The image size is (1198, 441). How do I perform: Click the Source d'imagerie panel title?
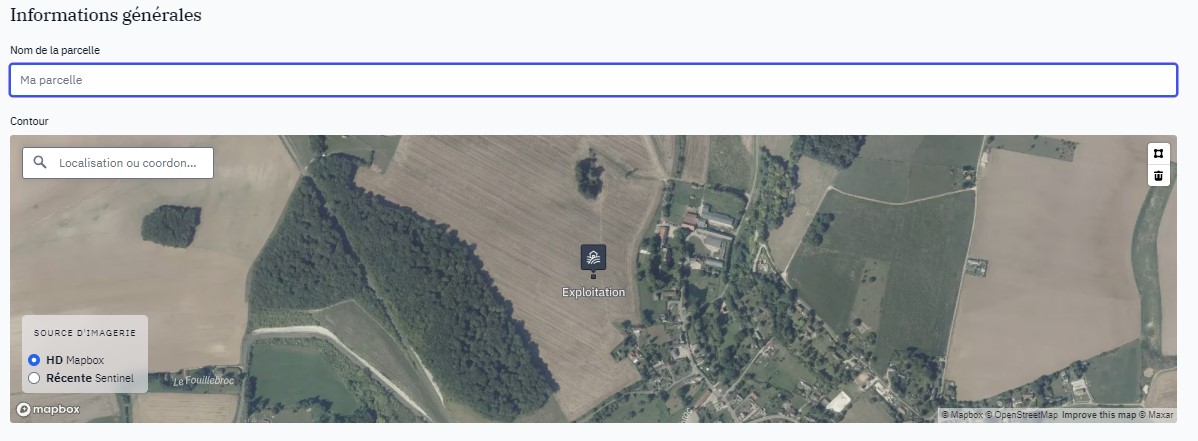pos(85,333)
